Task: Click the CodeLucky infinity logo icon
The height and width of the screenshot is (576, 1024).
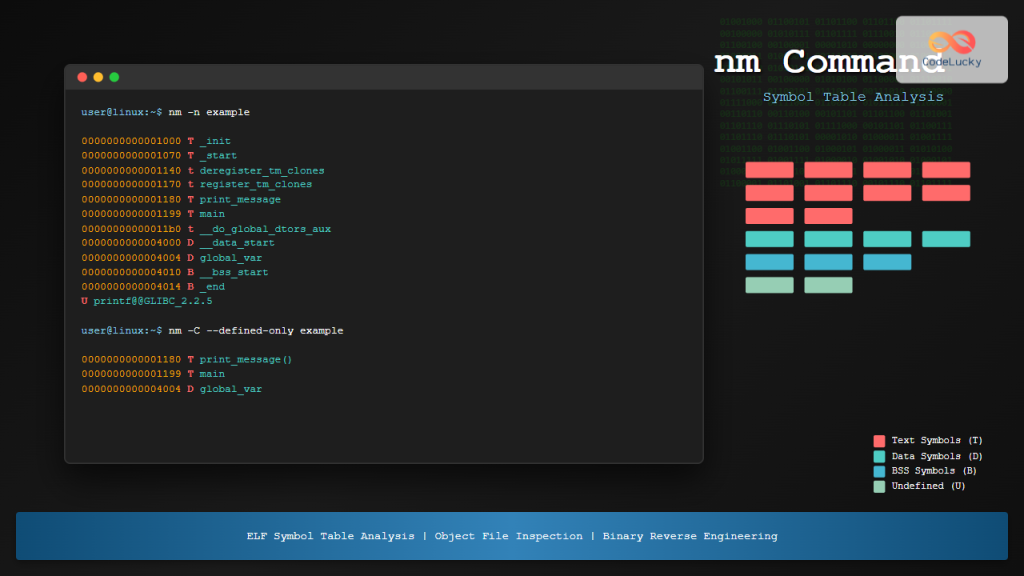Action: [951, 43]
